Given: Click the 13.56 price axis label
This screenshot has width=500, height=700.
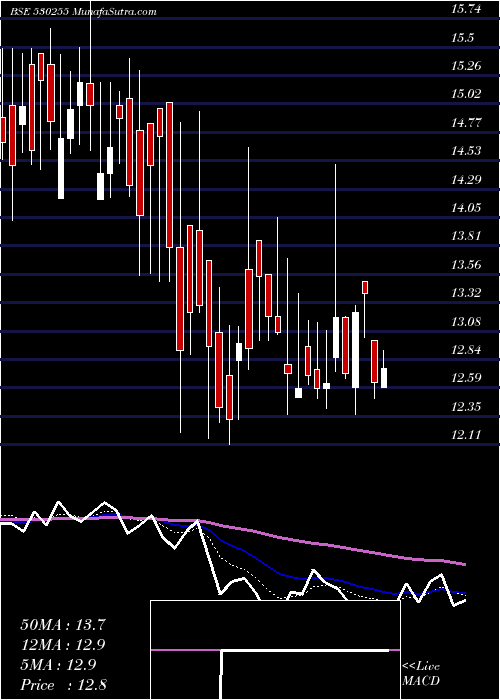Looking at the screenshot, I should pos(467,264).
